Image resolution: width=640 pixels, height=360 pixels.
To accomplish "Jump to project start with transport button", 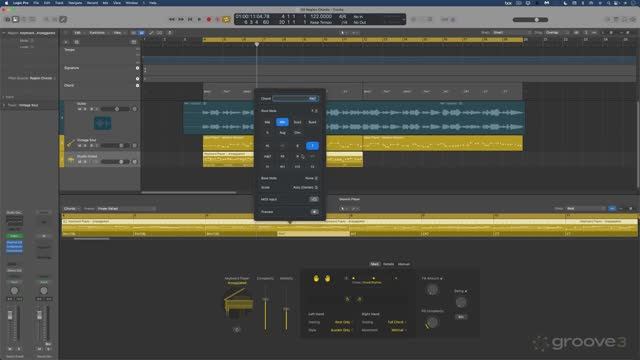I will tap(190, 19).
